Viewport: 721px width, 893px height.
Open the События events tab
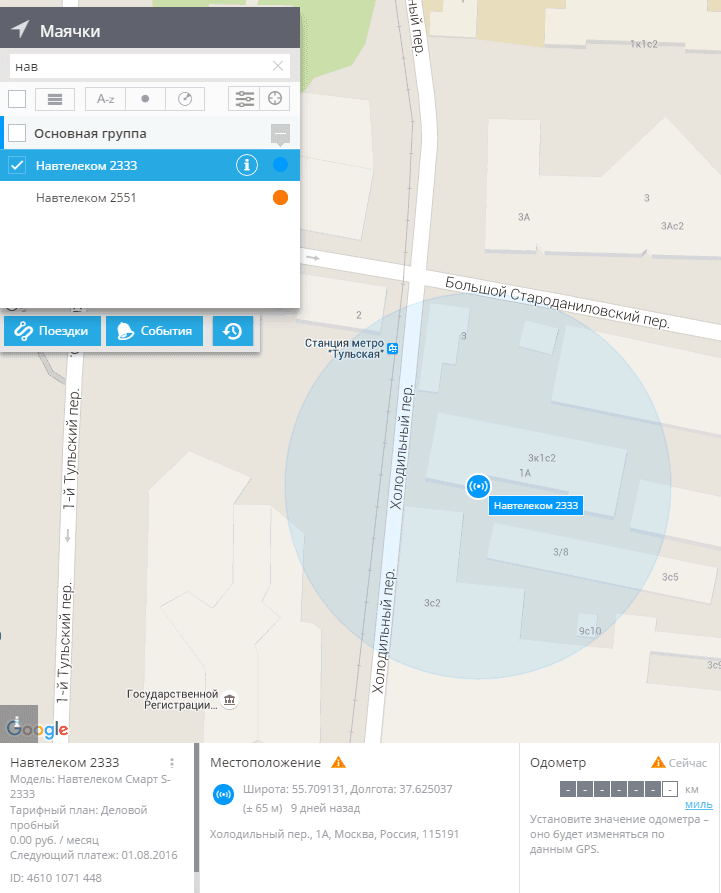(x=155, y=331)
